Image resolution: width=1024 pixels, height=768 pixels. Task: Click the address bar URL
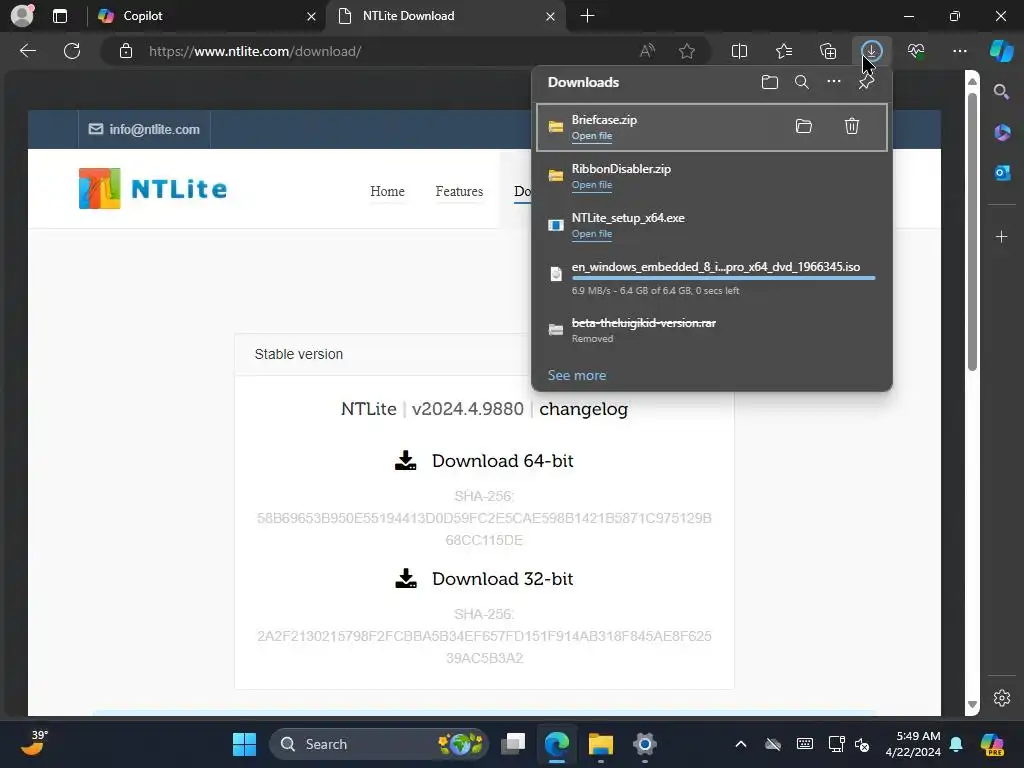(255, 51)
